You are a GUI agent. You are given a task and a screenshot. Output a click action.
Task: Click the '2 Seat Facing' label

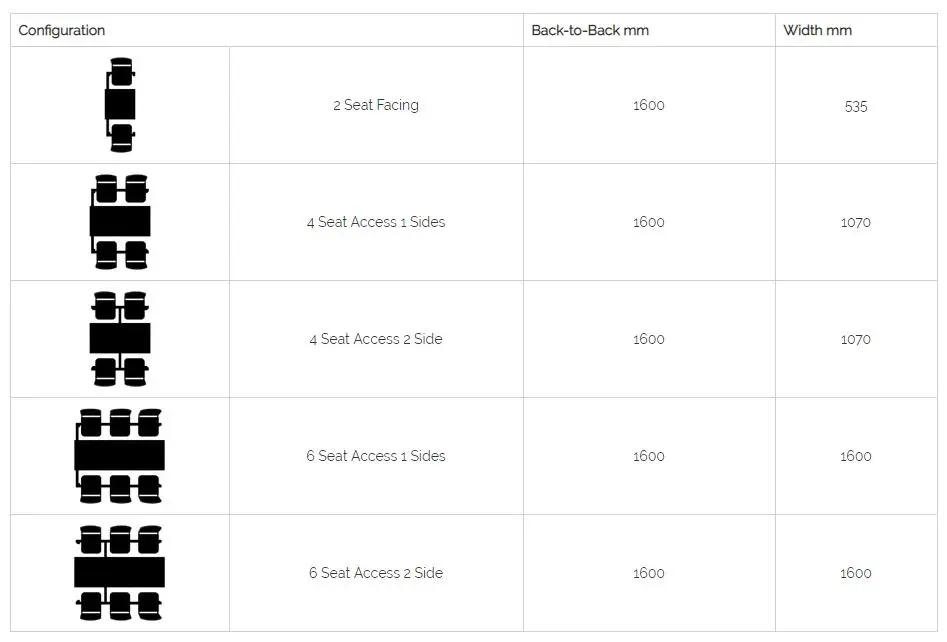[376, 105]
